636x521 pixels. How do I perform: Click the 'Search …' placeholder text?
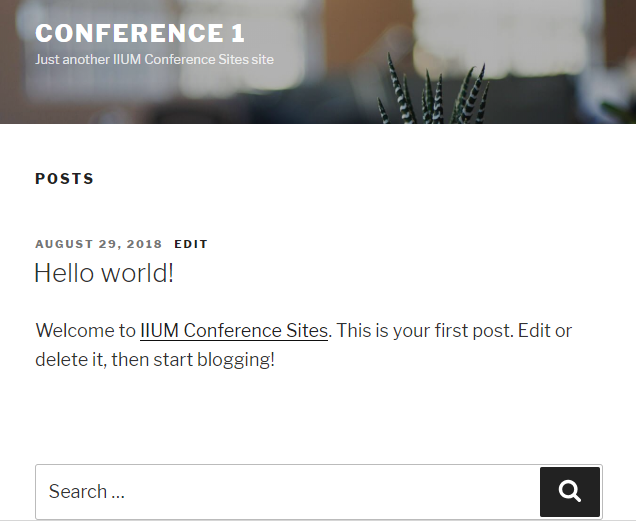[86, 491]
